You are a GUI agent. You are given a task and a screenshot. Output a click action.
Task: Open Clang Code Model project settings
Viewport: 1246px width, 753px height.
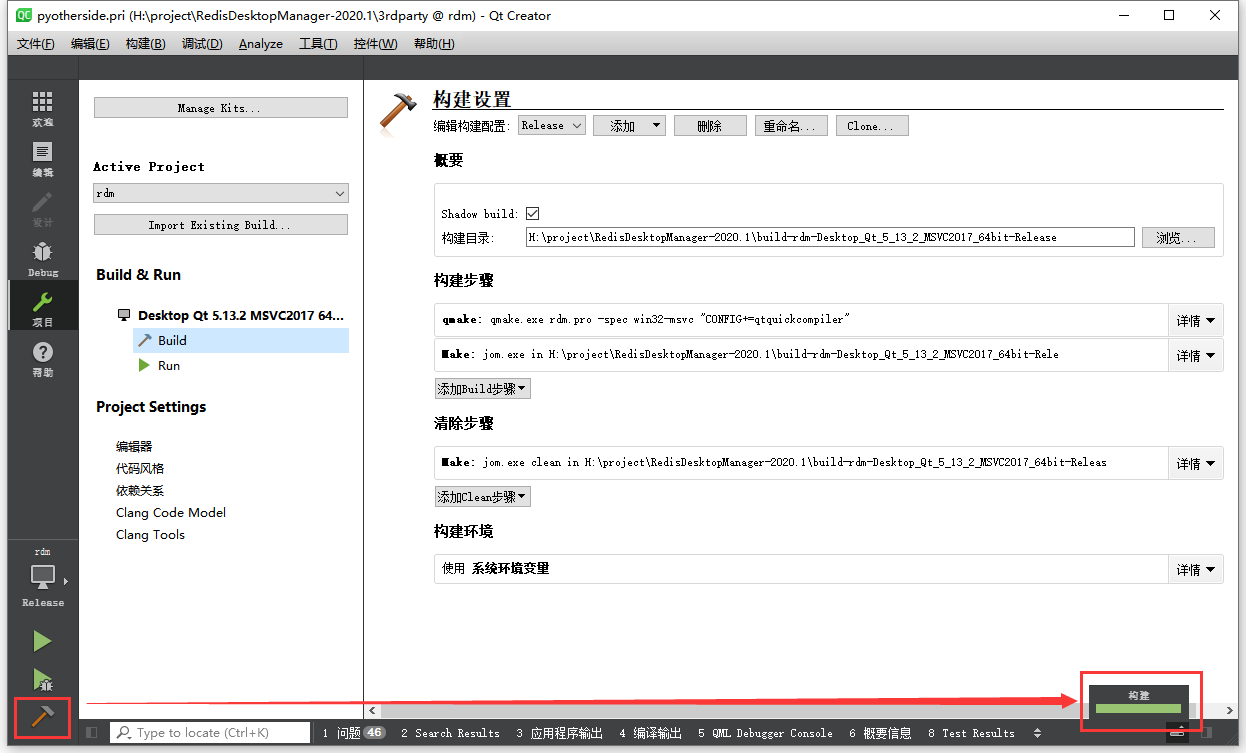[x=170, y=512]
